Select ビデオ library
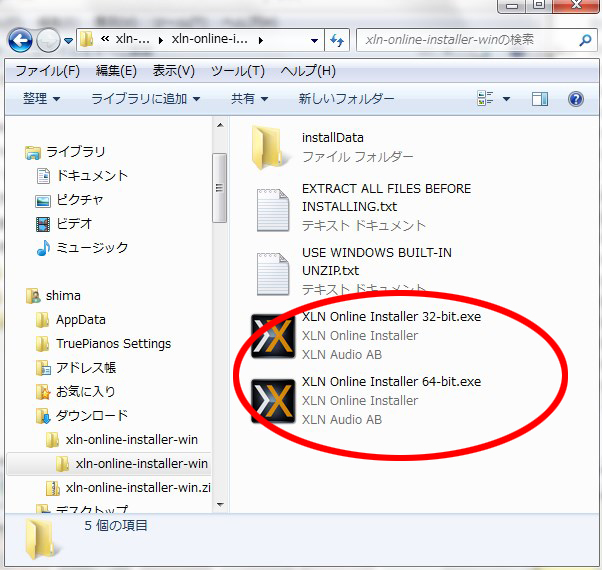This screenshot has width=602, height=570. pyautogui.click(x=74, y=223)
